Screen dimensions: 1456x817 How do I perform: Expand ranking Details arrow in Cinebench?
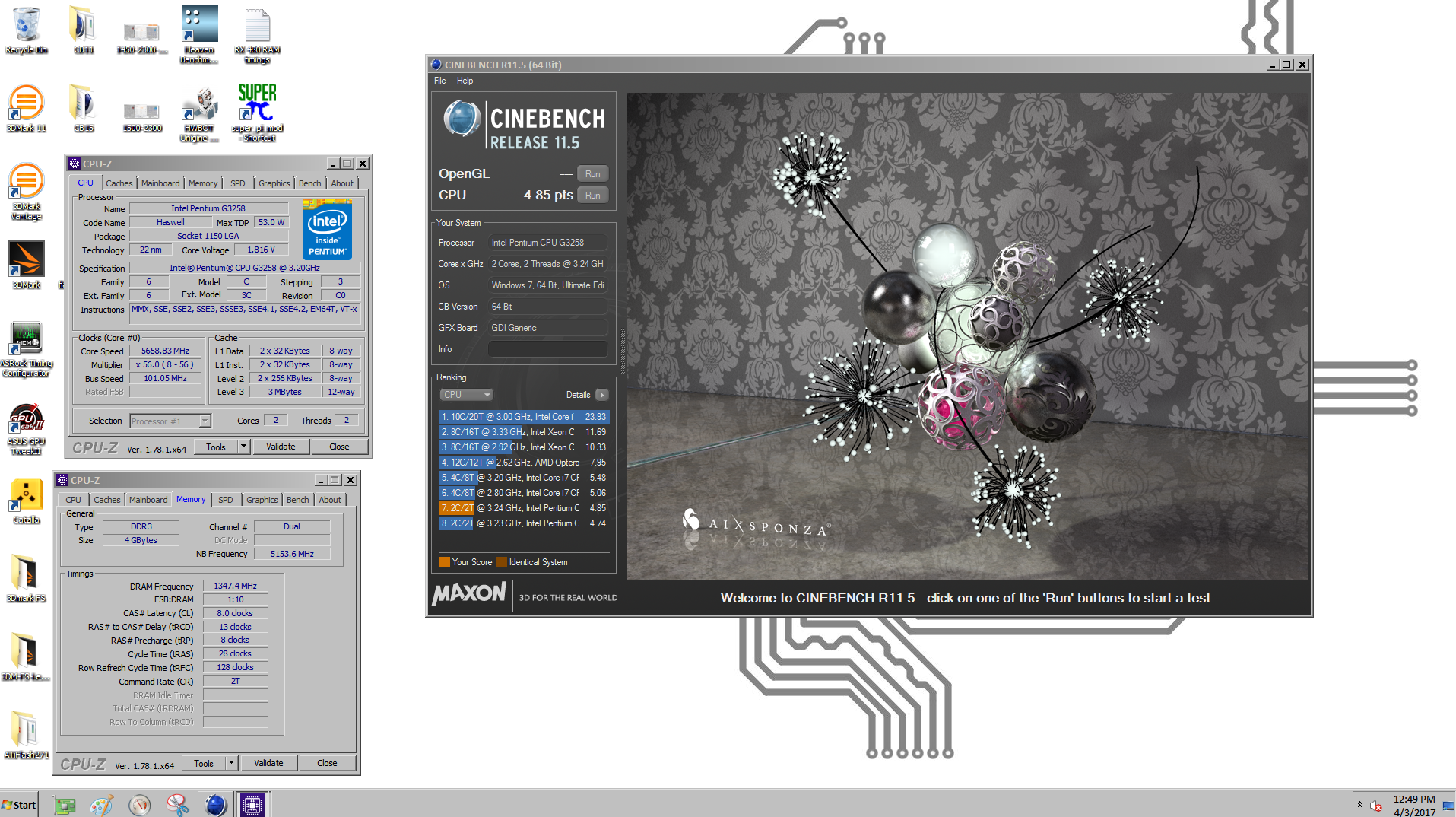coord(601,395)
